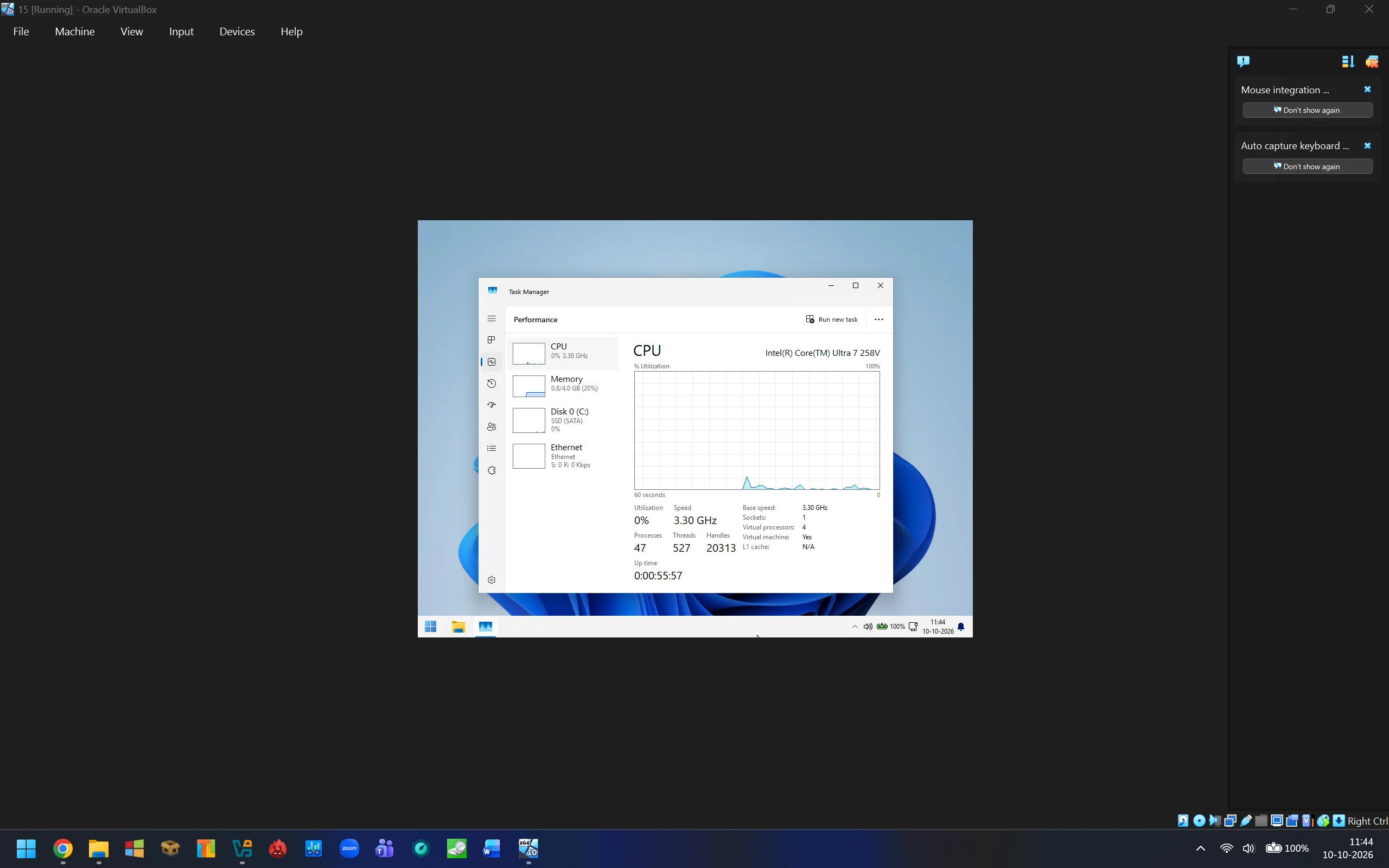Image resolution: width=1389 pixels, height=868 pixels.
Task: Click Run new task in Task Manager
Action: (832, 319)
